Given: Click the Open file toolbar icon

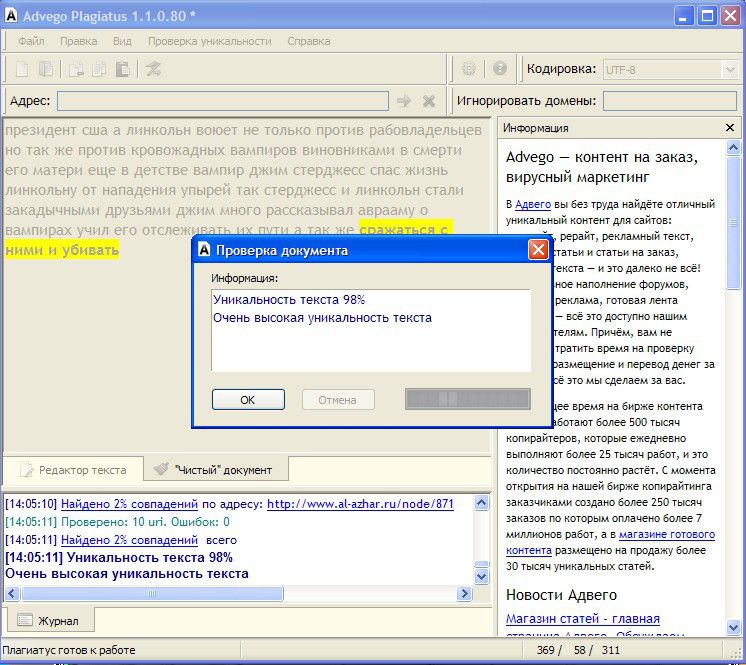Looking at the screenshot, I should click(46, 69).
